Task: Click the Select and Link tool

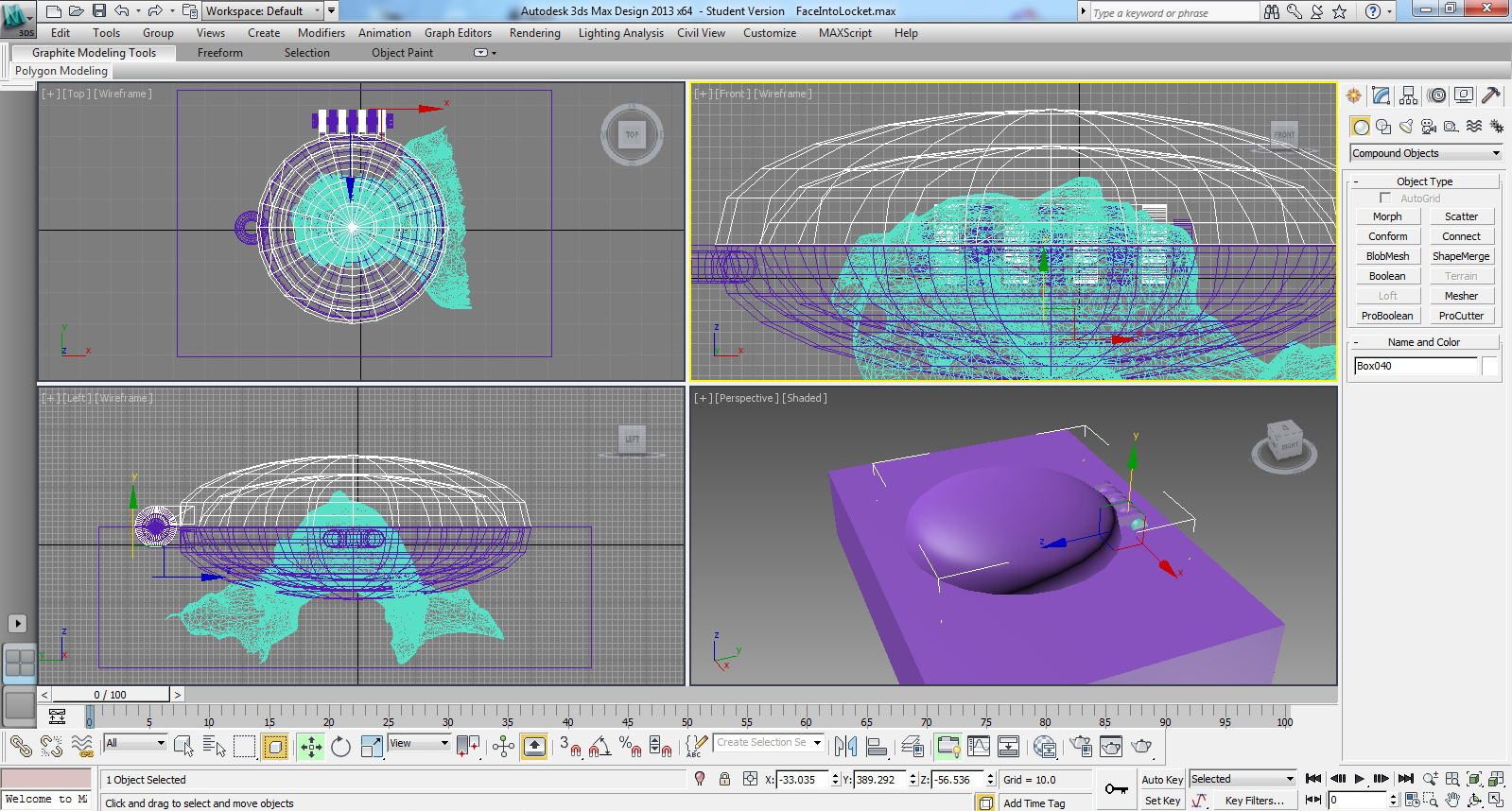Action: coord(21,747)
